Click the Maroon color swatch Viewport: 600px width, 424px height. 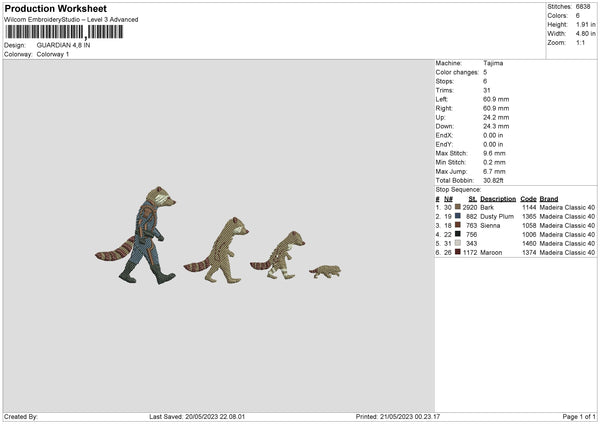click(458, 252)
